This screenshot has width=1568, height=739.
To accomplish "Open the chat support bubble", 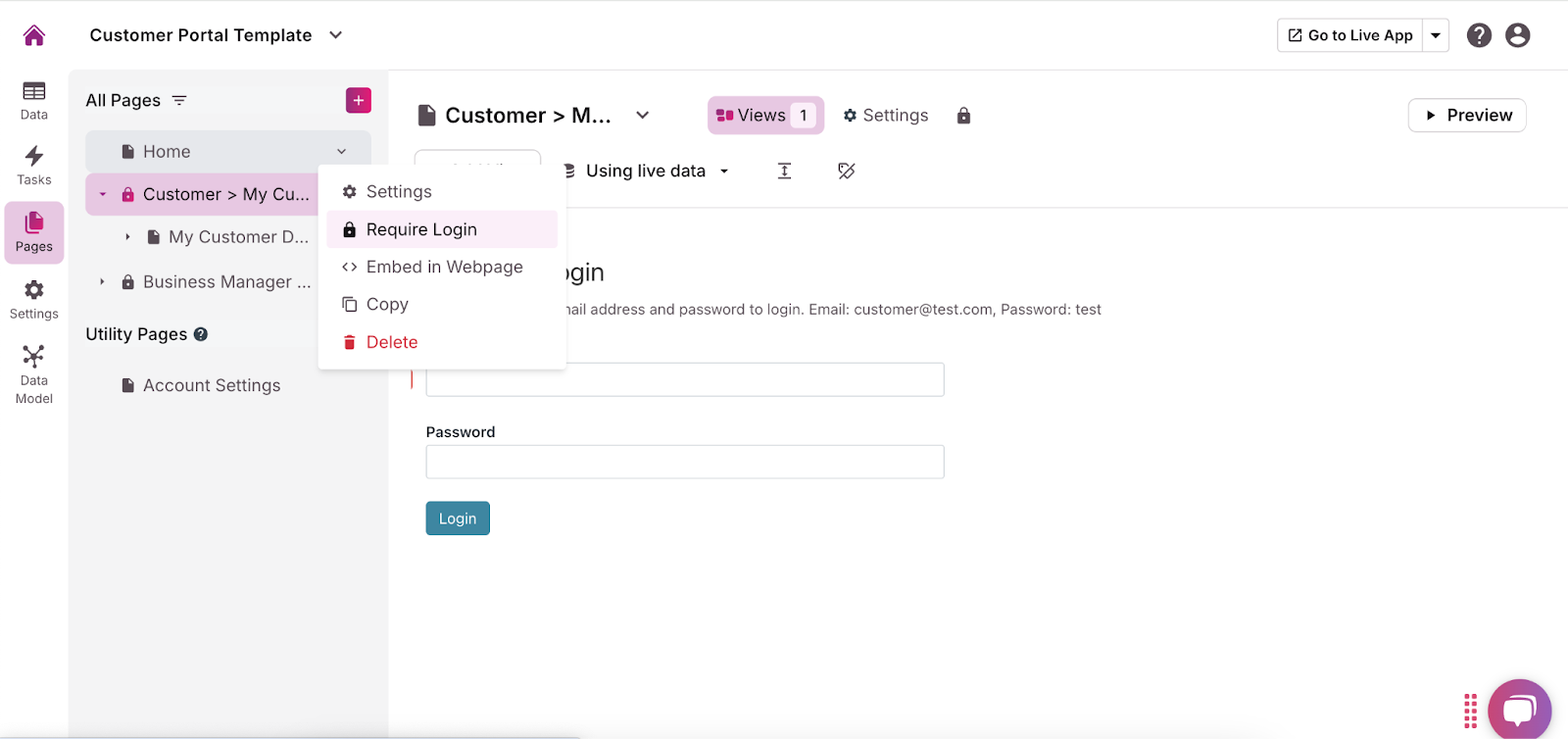I will [1519, 710].
